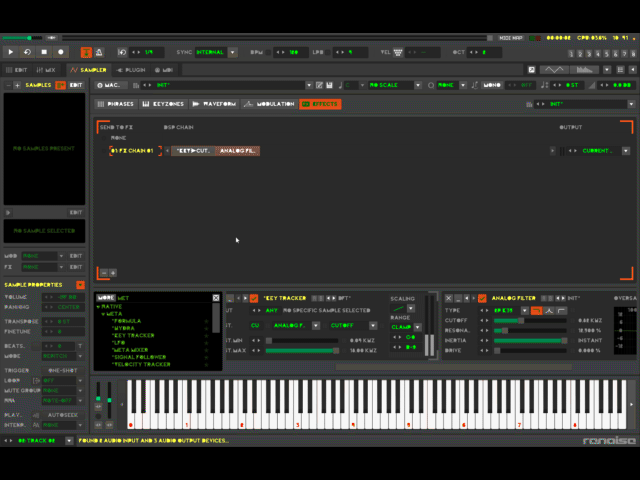
Task: Start playback with the Play button
Action: tap(11, 52)
